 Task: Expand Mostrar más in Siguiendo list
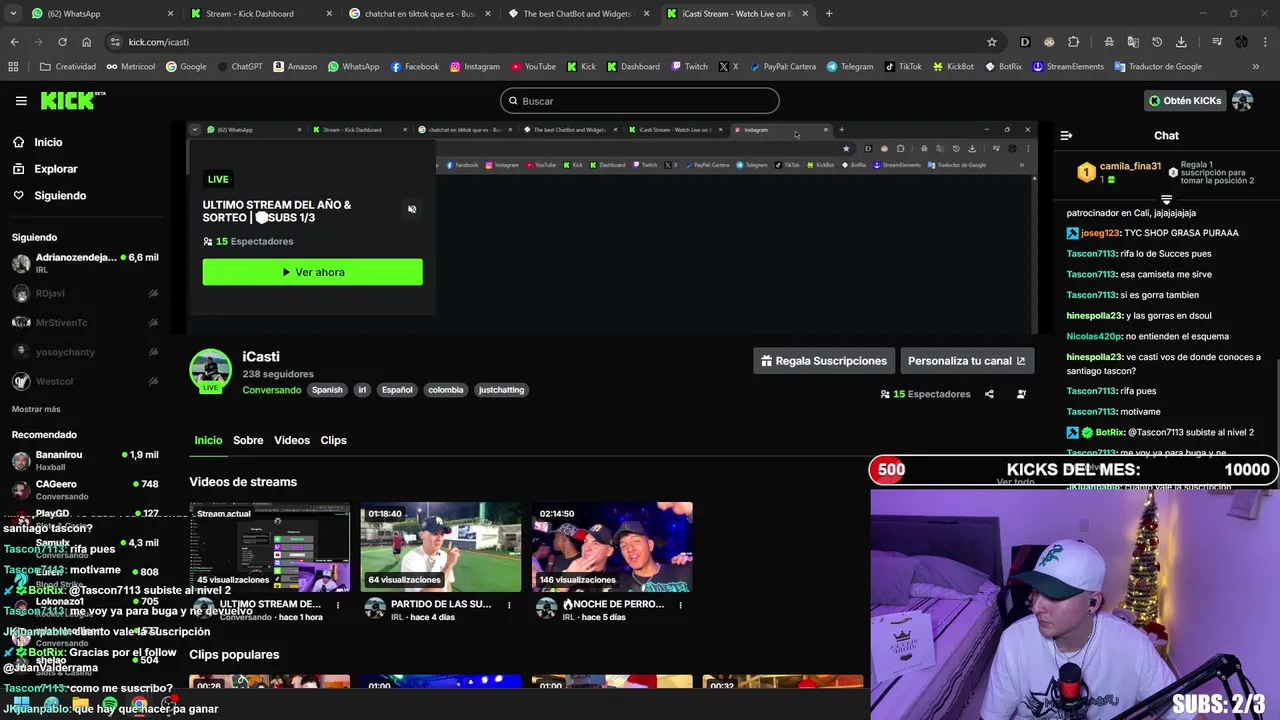(36, 409)
